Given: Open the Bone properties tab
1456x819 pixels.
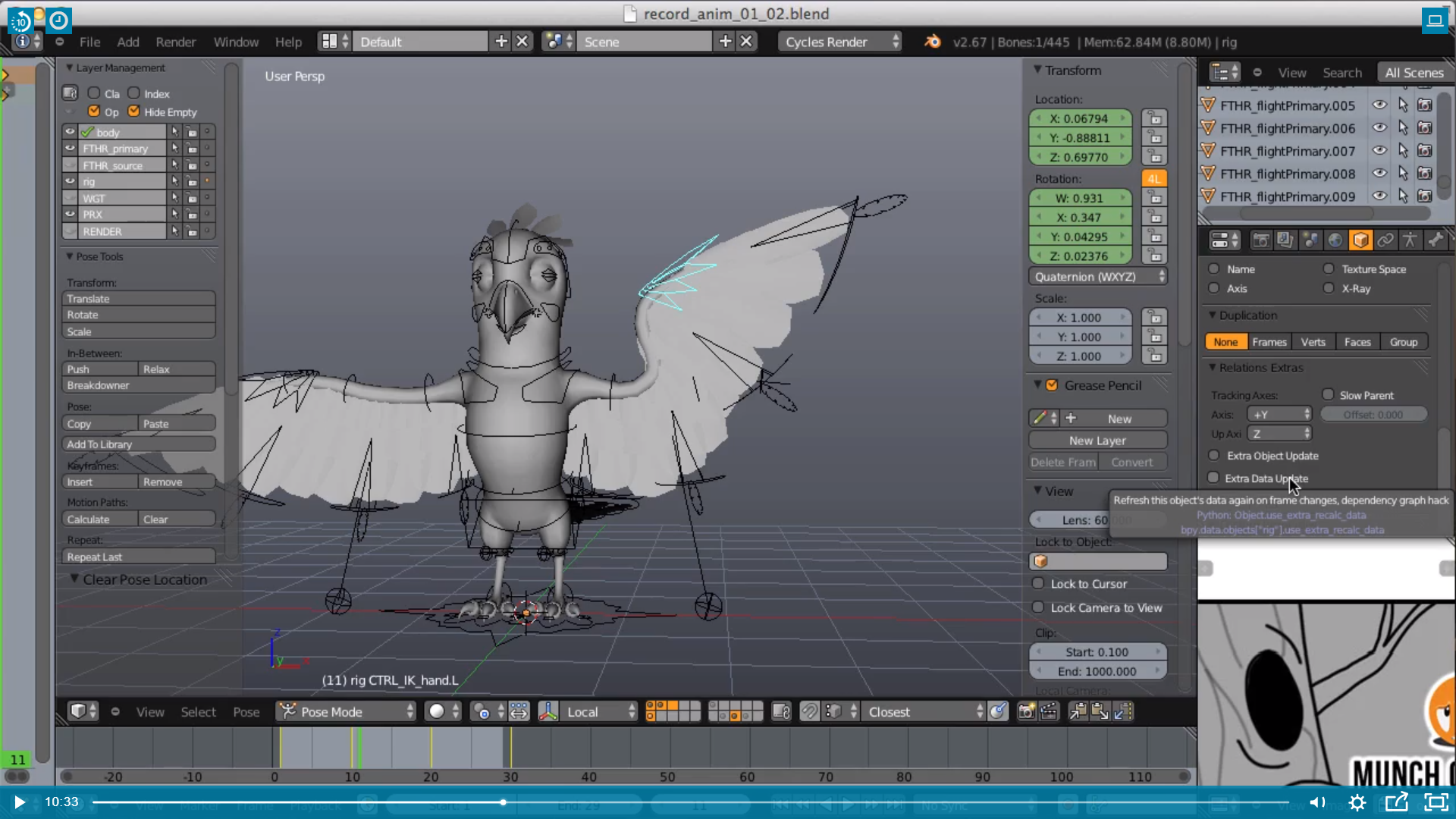Looking at the screenshot, I should pos(1435,240).
